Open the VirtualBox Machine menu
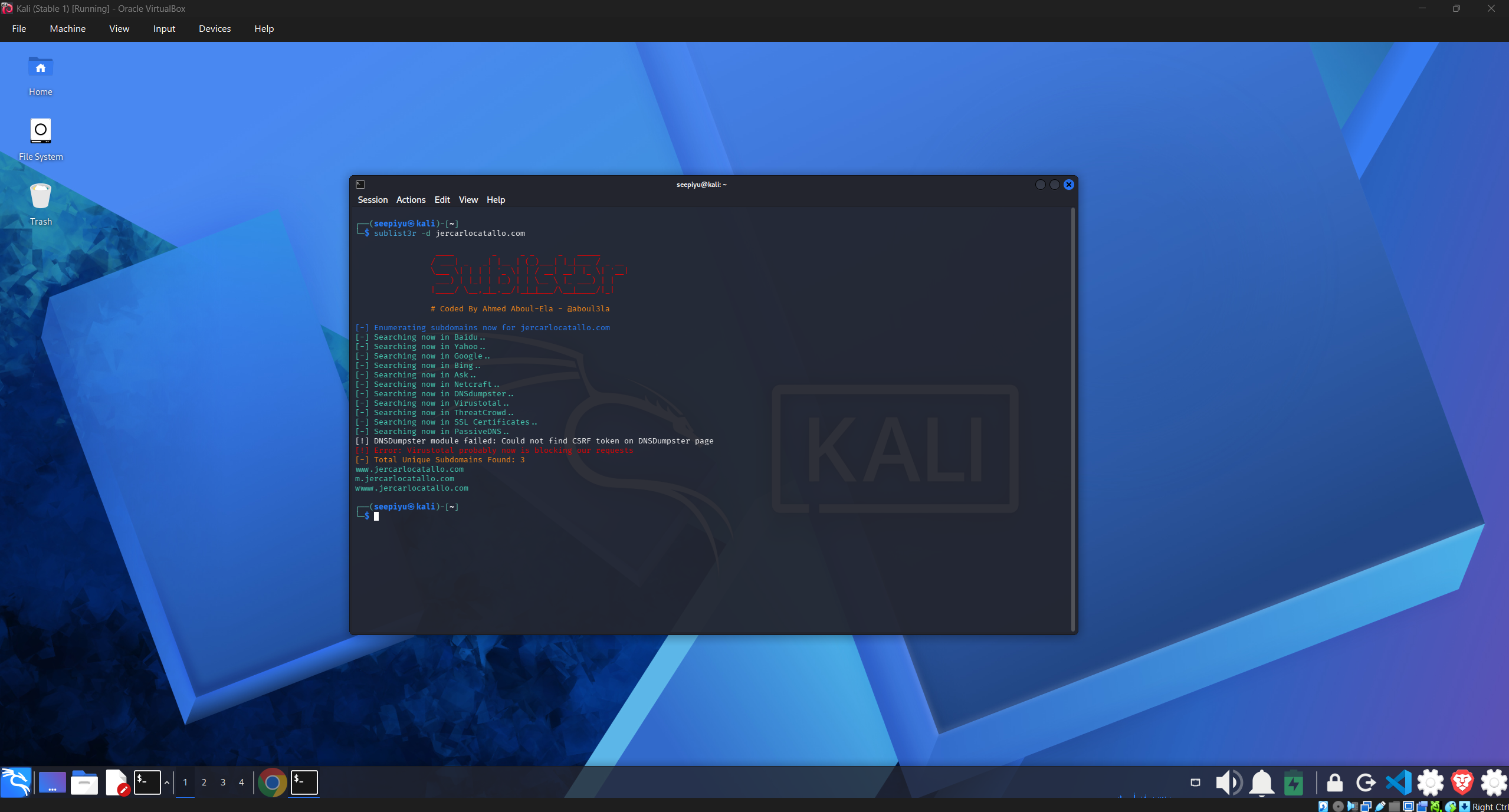The width and height of the screenshot is (1509, 812). (68, 28)
